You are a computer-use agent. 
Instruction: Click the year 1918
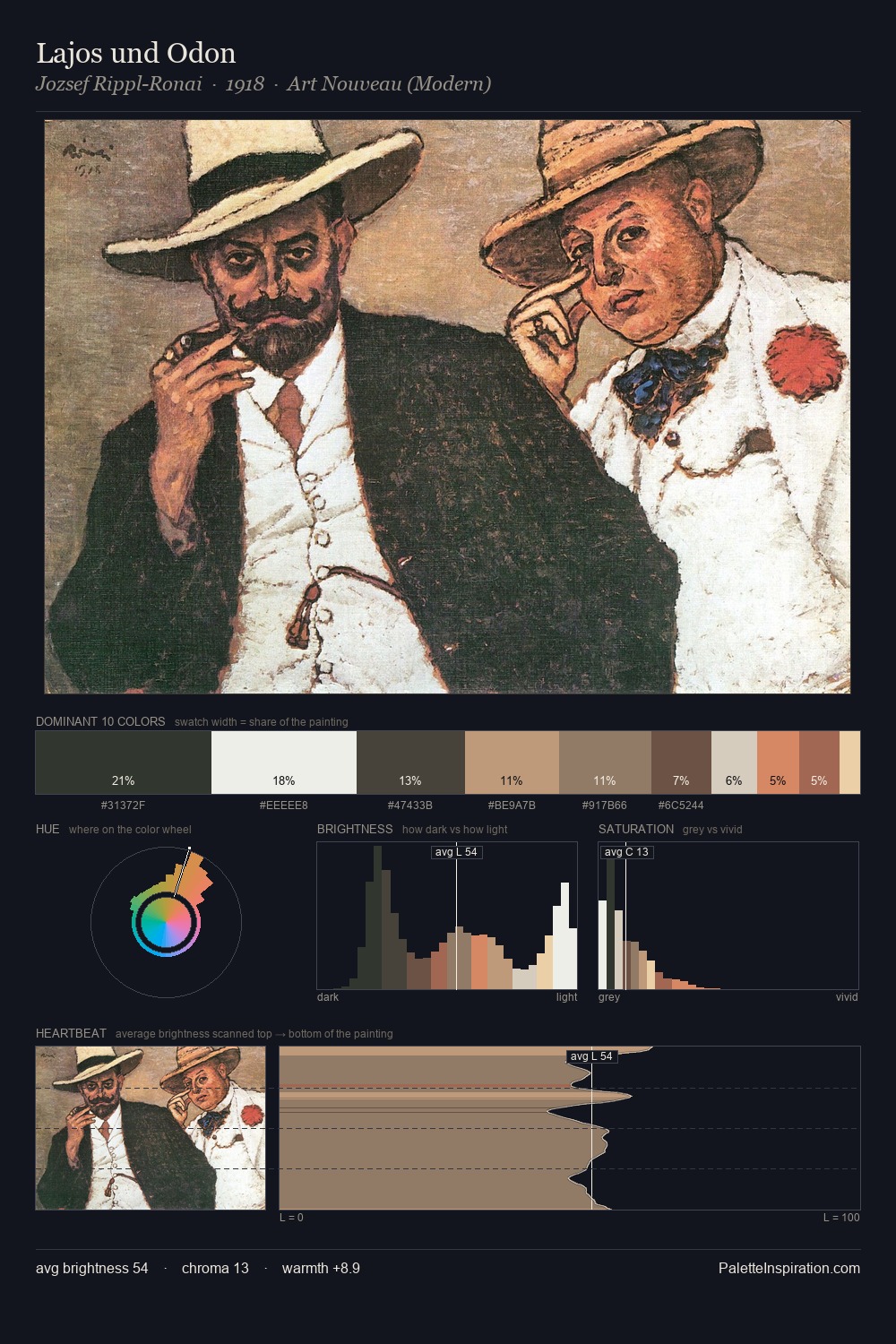[245, 84]
